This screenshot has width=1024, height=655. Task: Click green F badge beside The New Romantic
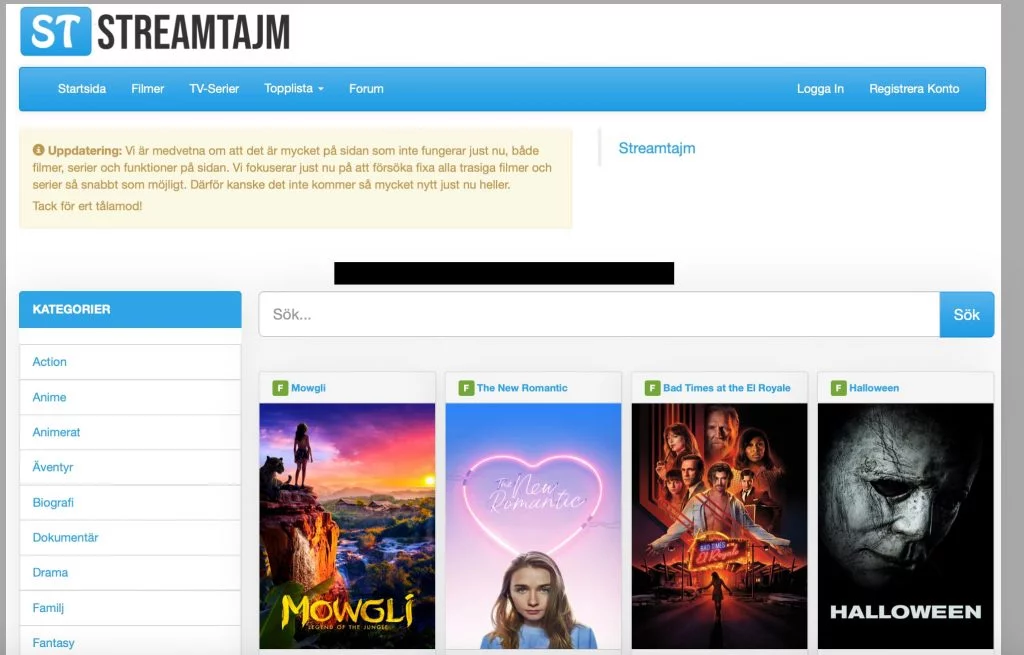(x=466, y=388)
